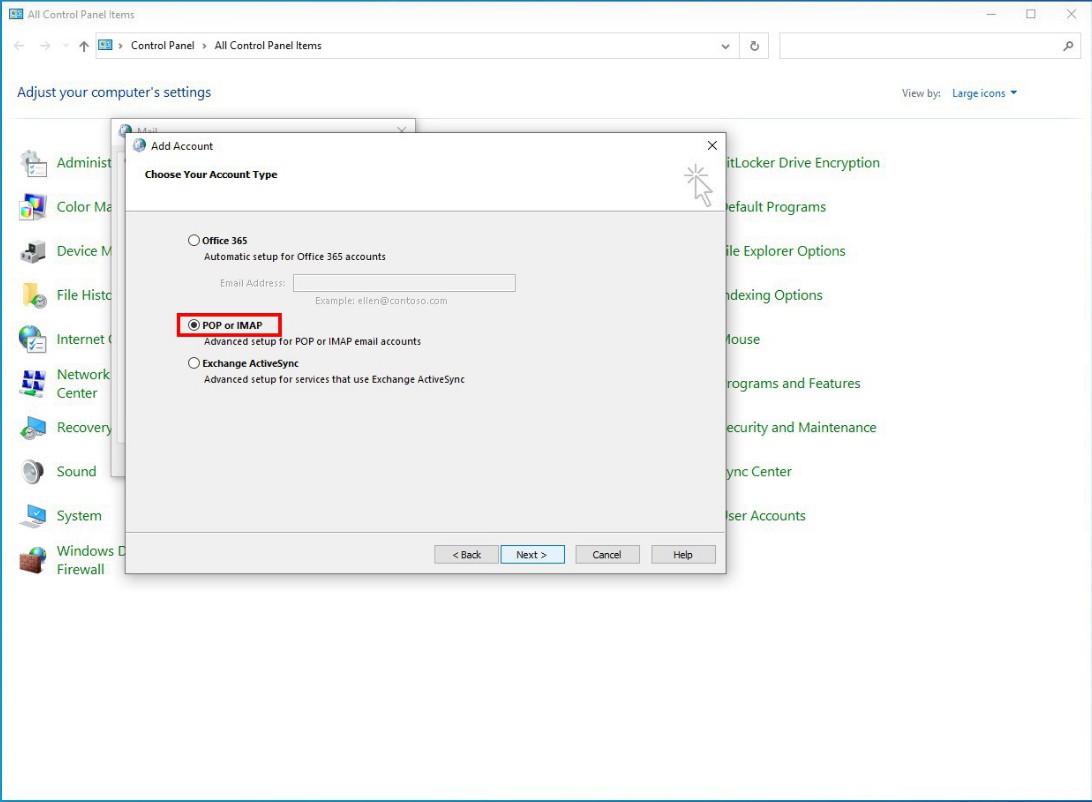Click Control Panel breadcrumb
Screen dimensions: 1092x802
click(162, 45)
